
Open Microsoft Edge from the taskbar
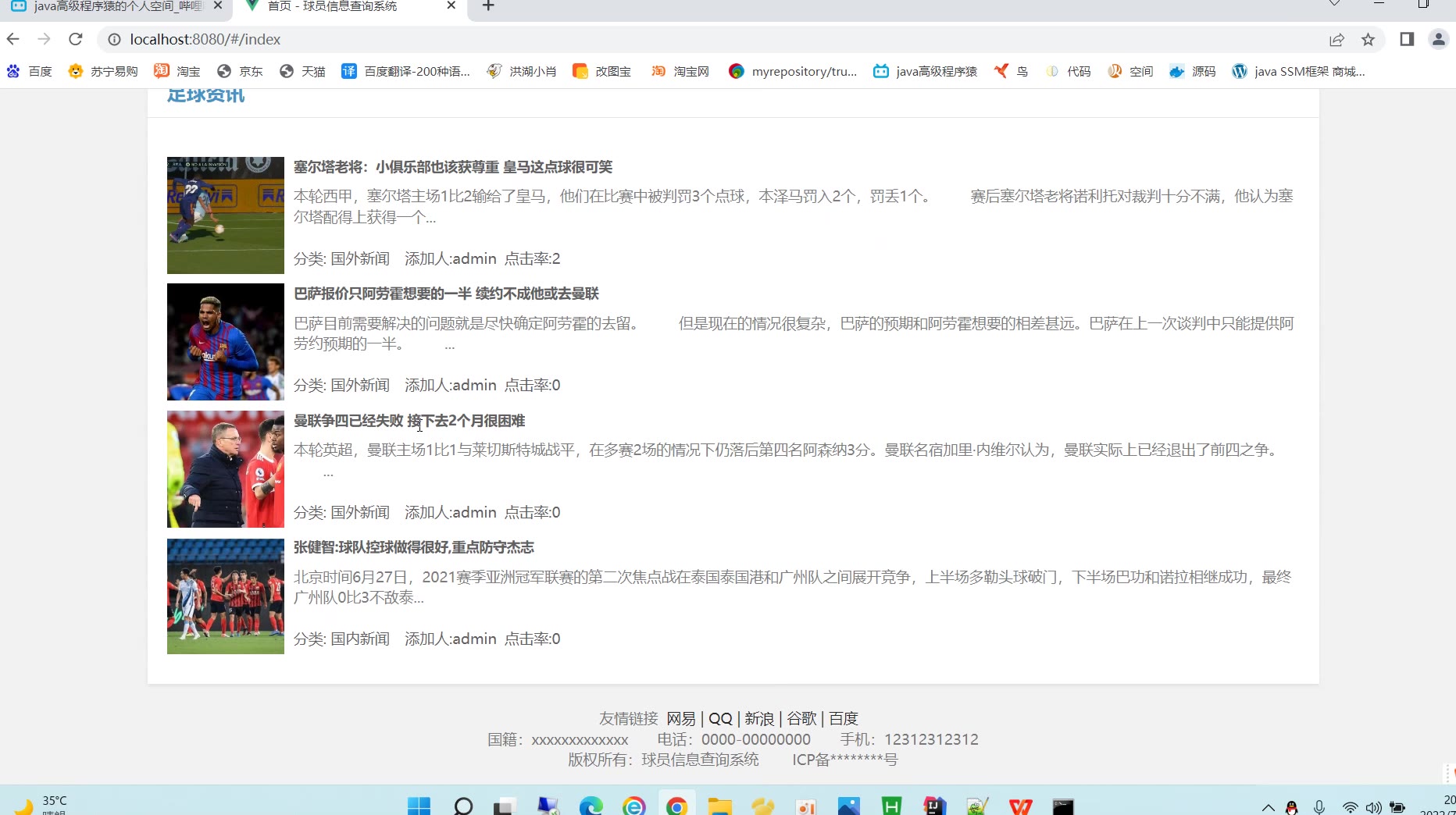[591, 806]
